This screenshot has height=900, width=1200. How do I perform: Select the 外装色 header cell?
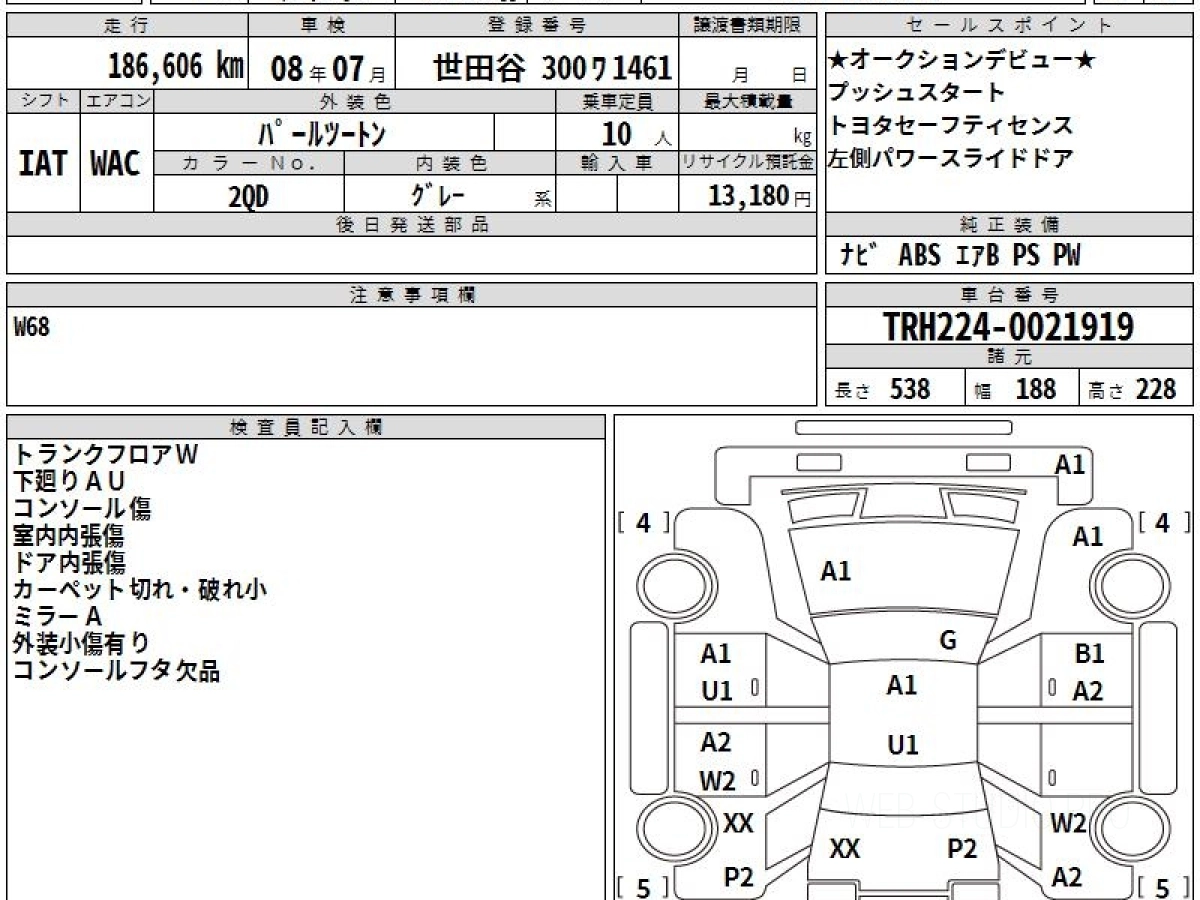pos(355,101)
